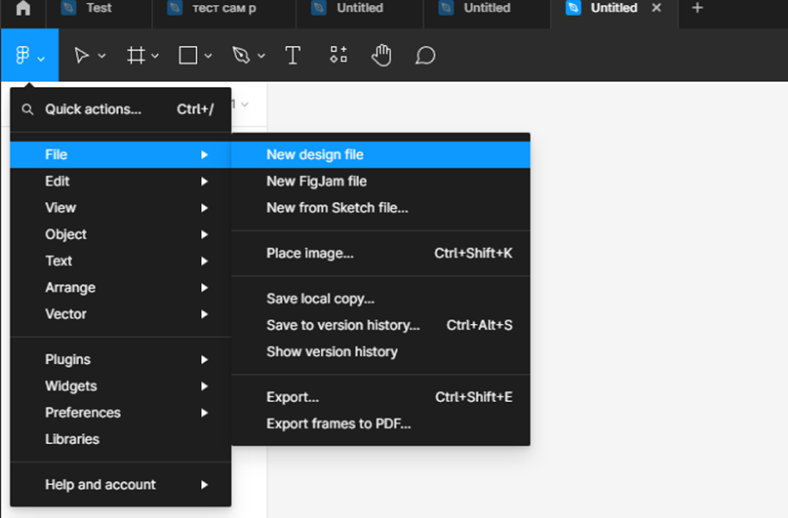This screenshot has height=518, width=788.
Task: Open the Widgets menu item
Action: 121,386
